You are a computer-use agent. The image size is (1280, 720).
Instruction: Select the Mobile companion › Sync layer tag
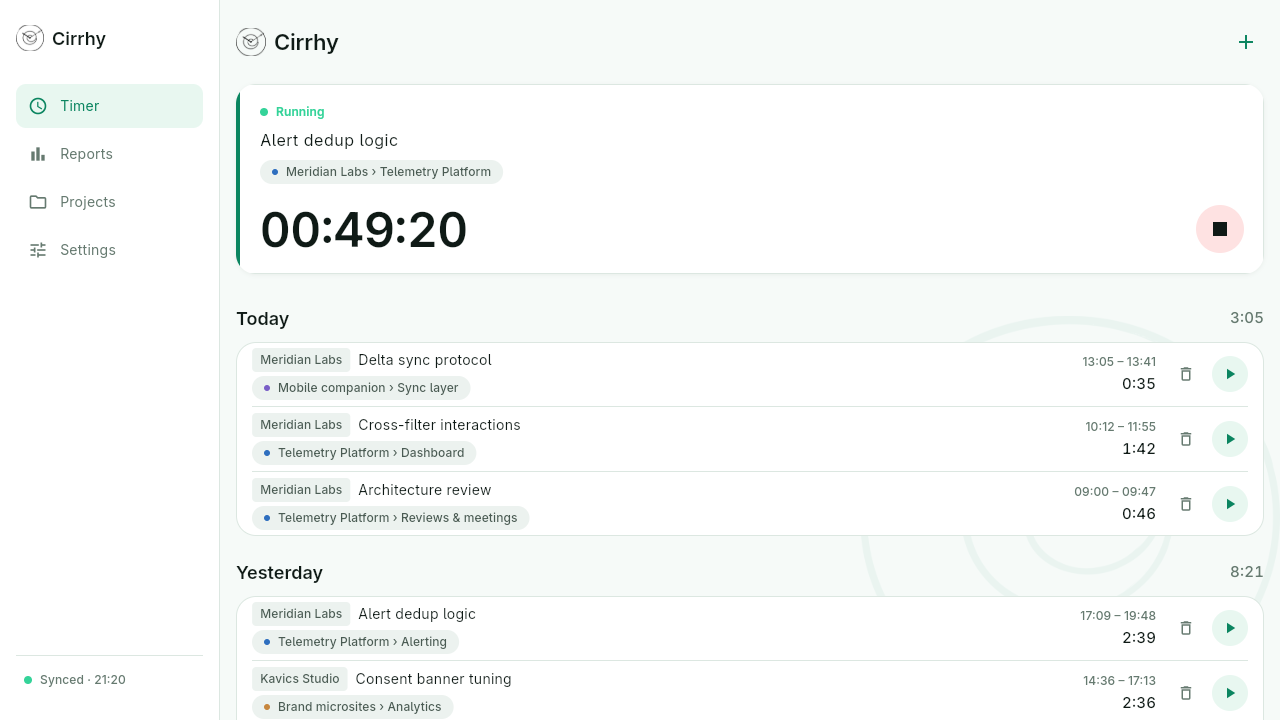coord(361,388)
